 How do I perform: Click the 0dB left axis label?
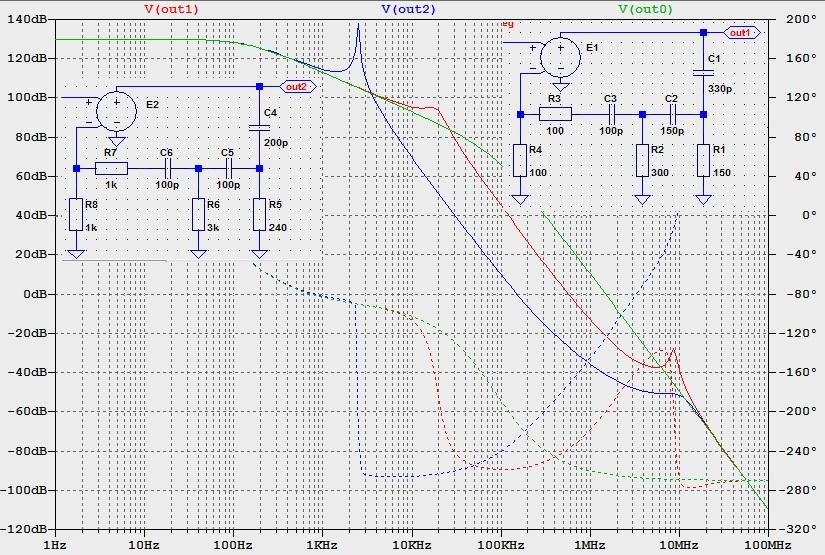(35, 294)
